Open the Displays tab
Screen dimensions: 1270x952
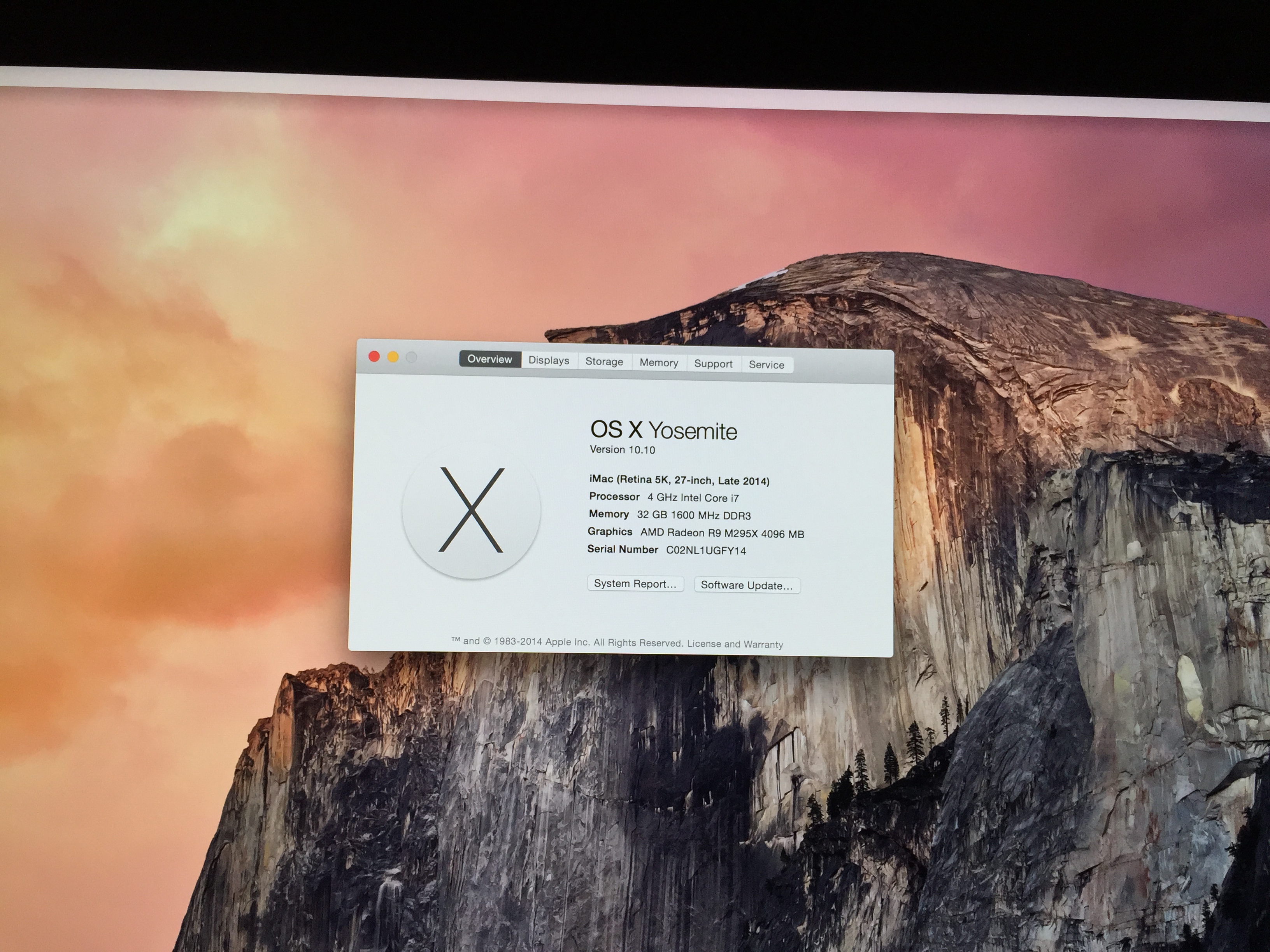[x=549, y=360]
